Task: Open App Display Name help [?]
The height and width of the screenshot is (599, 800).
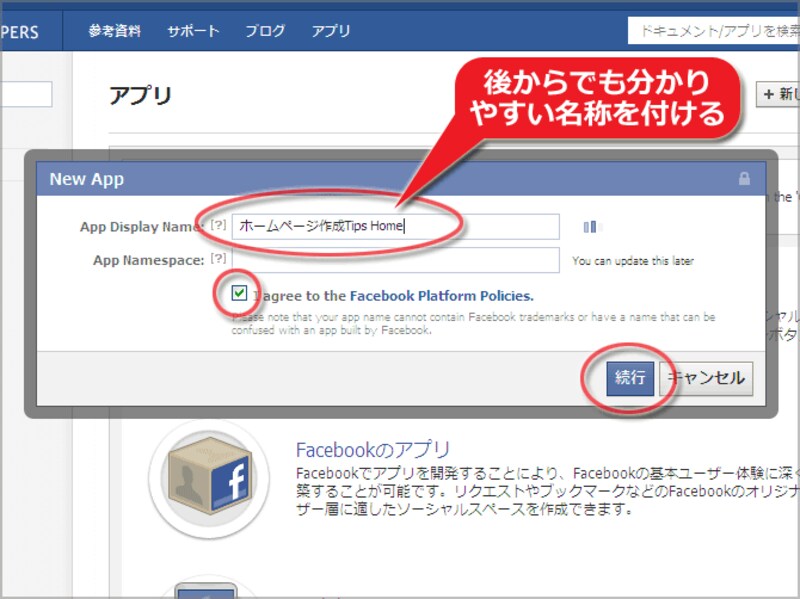Action: [218, 225]
